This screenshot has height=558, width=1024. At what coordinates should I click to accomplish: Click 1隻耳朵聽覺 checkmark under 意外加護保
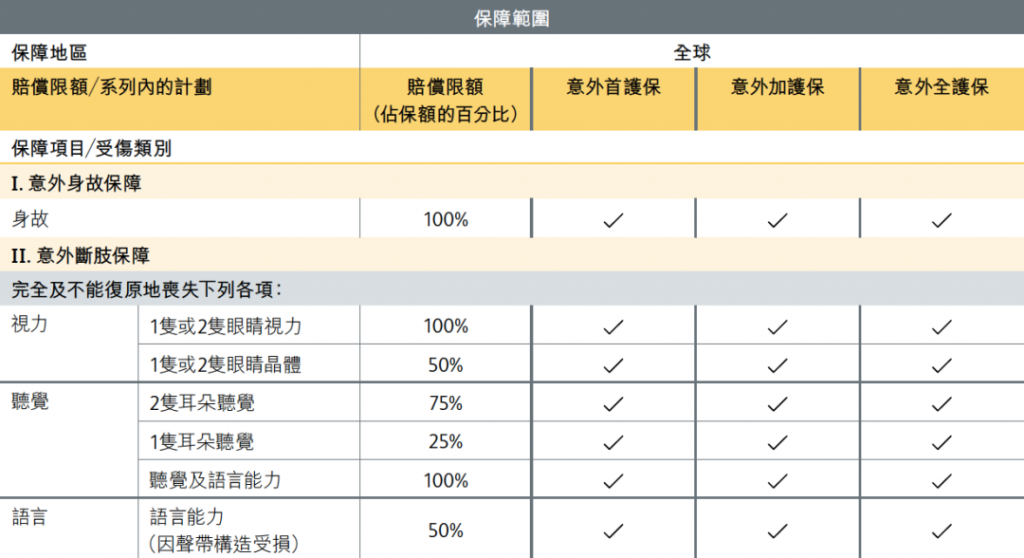click(x=777, y=443)
